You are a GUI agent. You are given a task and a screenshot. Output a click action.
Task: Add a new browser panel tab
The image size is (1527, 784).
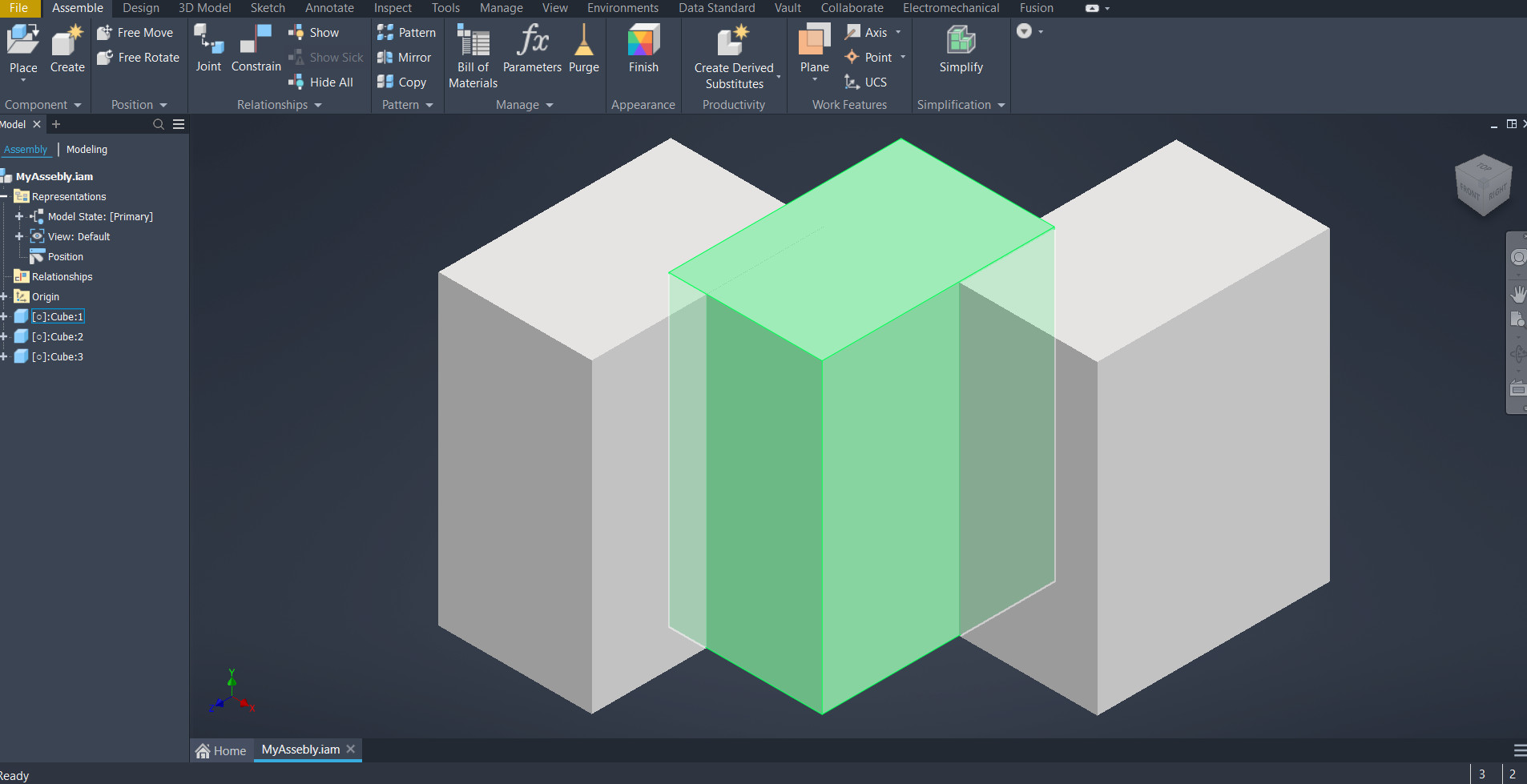pos(56,124)
